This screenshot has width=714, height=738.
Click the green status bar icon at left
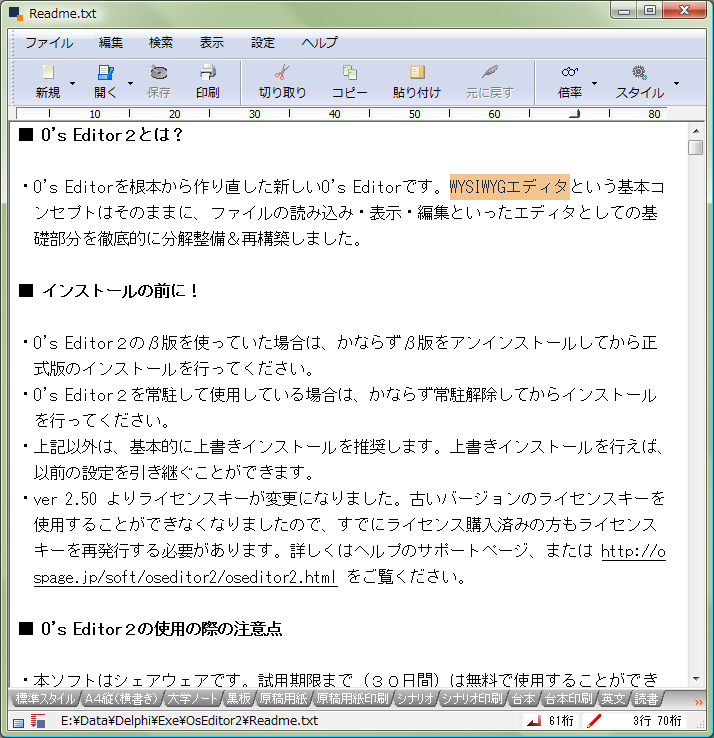coord(18,722)
